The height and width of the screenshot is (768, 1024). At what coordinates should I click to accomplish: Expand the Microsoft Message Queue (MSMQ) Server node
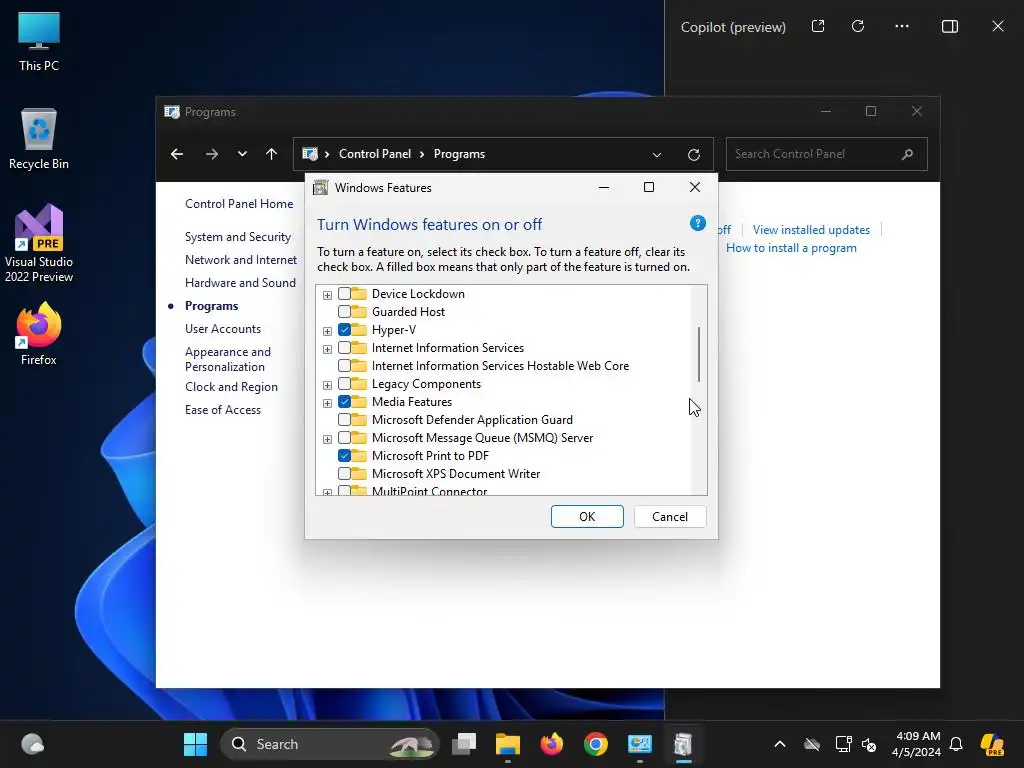[327, 439]
